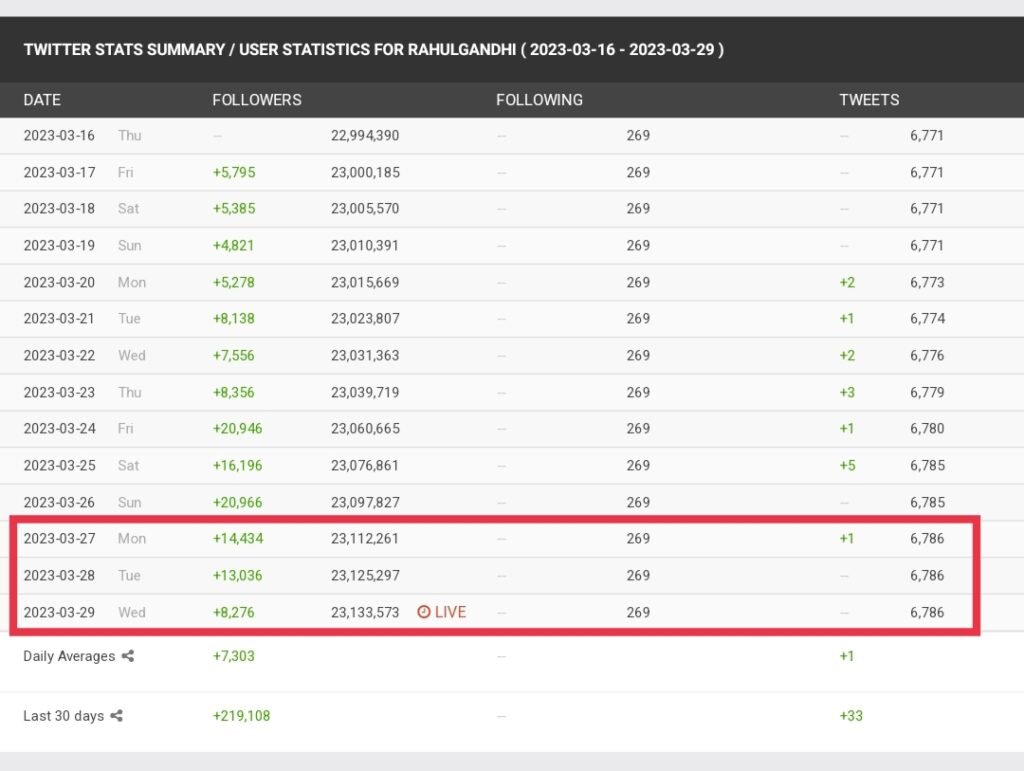Screen dimensions: 1024x771
Task: Click the share icon beside Last 30 days
Action: [x=117, y=716]
